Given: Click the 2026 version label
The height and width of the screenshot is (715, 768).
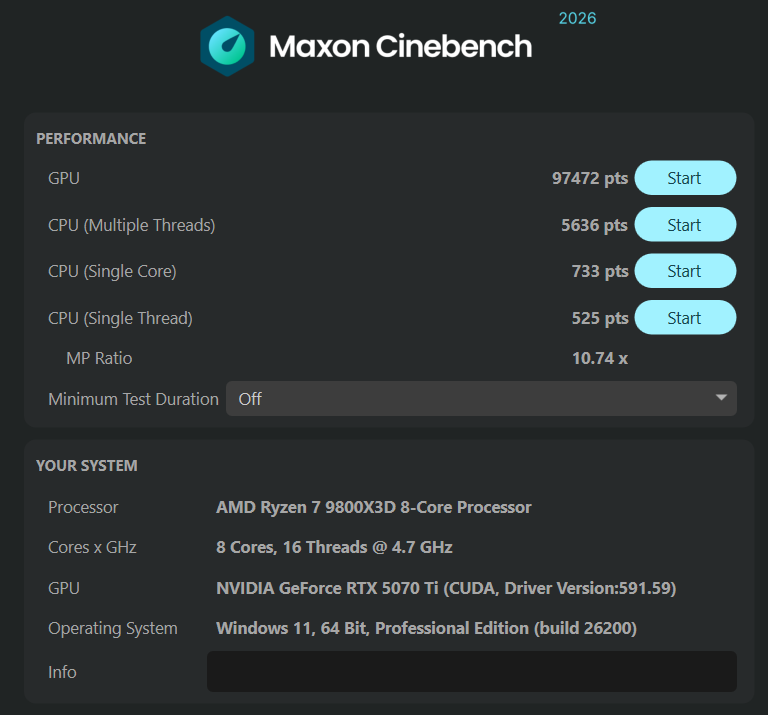Looking at the screenshot, I should 577,19.
